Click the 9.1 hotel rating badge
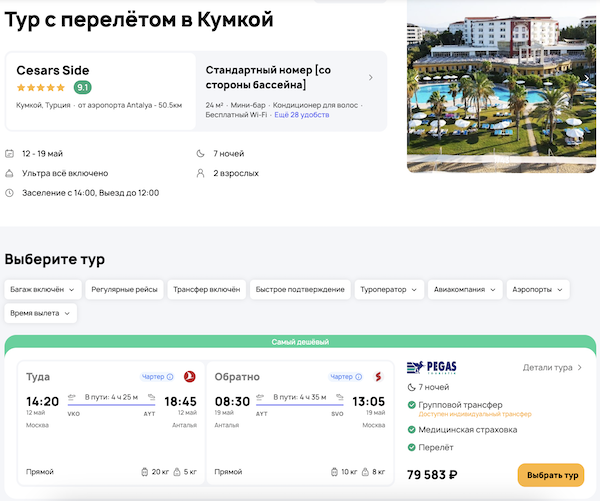 tap(83, 87)
